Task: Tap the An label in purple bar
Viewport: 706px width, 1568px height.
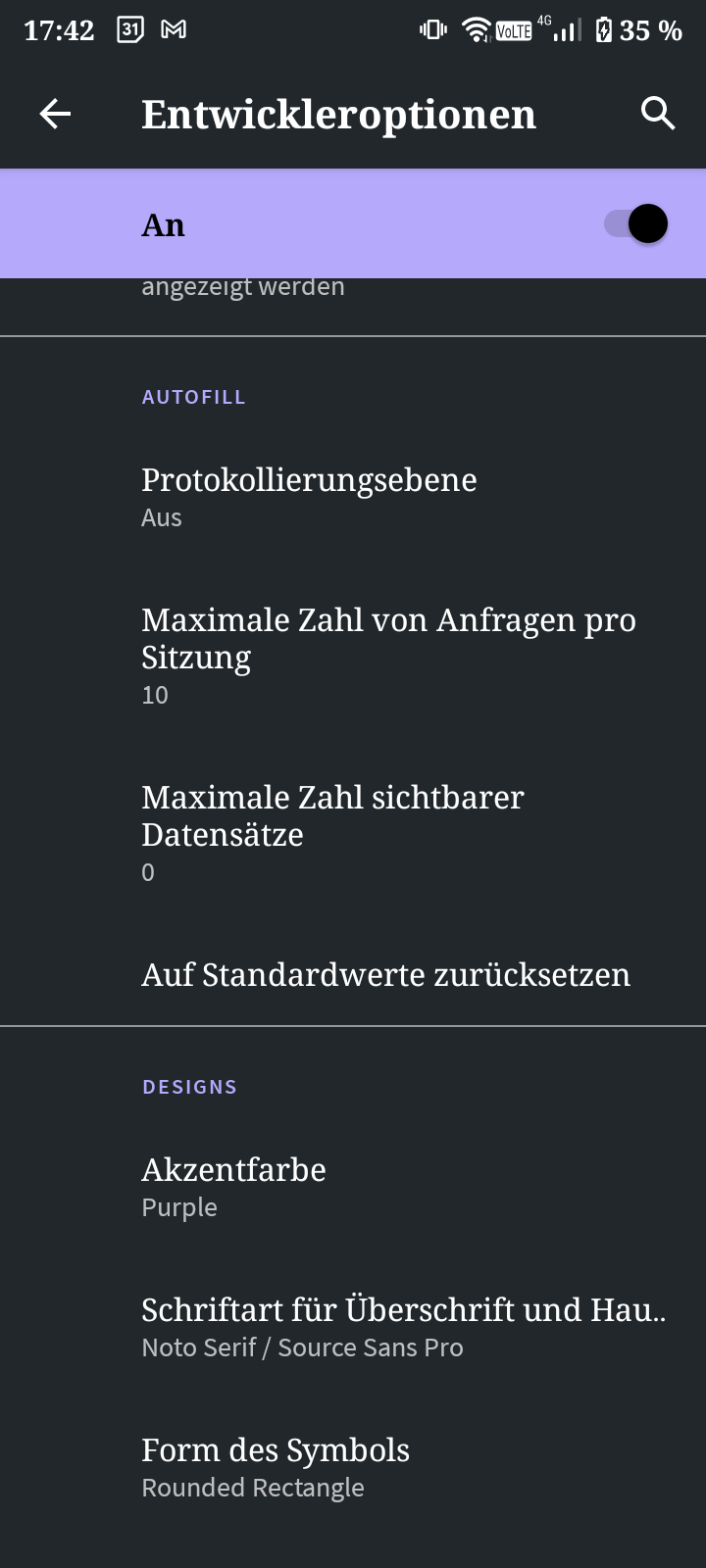Action: (163, 225)
